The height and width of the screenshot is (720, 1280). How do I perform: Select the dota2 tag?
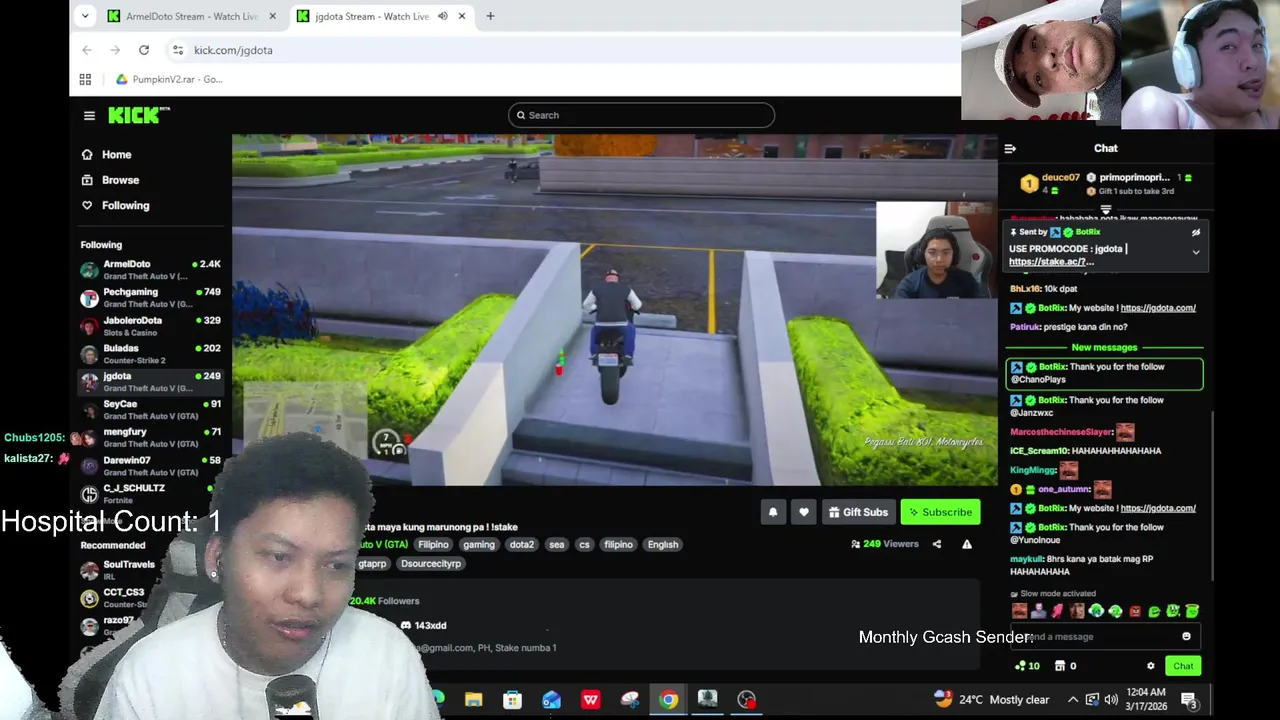coord(522,545)
